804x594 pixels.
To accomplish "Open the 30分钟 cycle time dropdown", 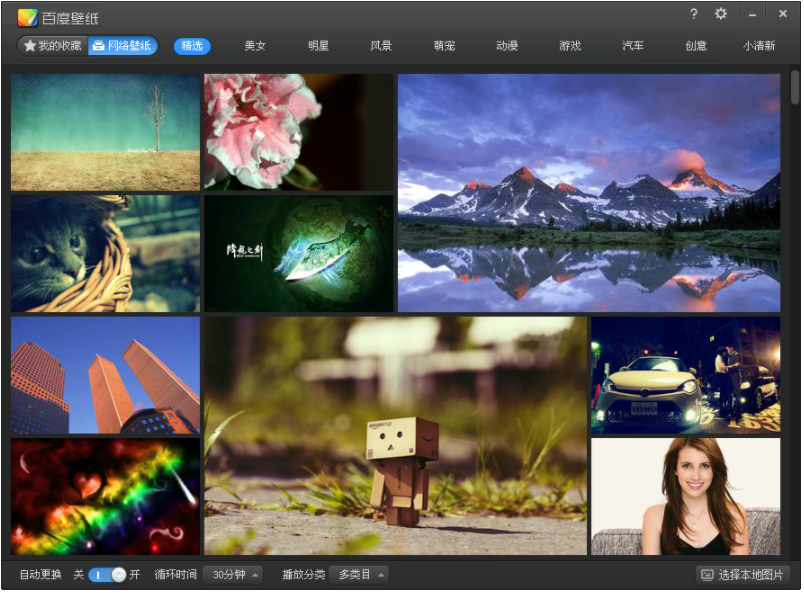I will pyautogui.click(x=234, y=575).
